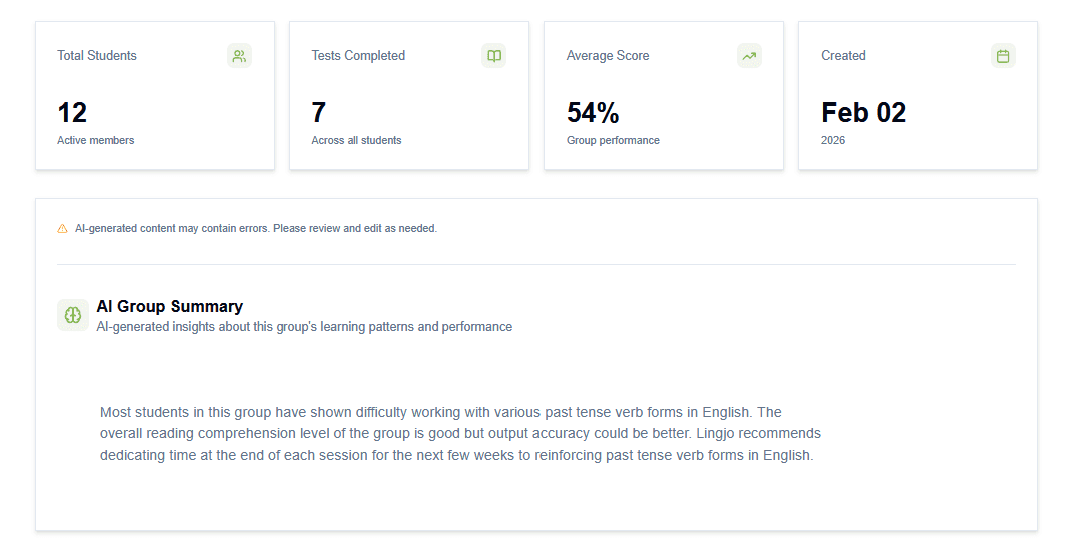Click the AI-generated content disclaimer text

256,229
